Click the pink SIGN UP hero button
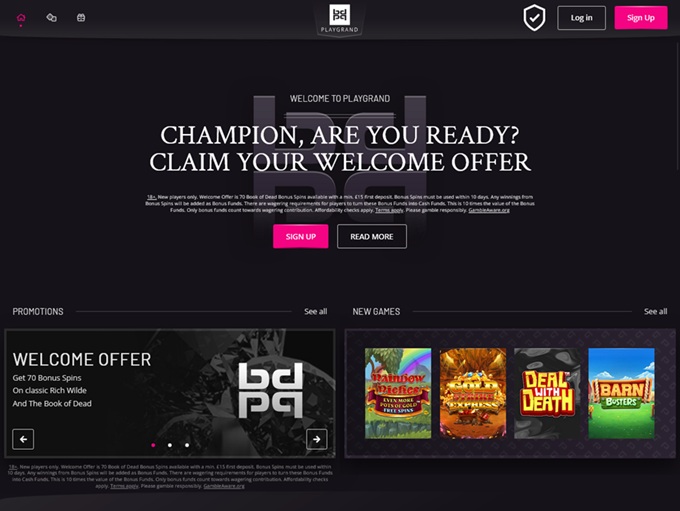Viewport: 680px width, 511px height. pos(301,236)
